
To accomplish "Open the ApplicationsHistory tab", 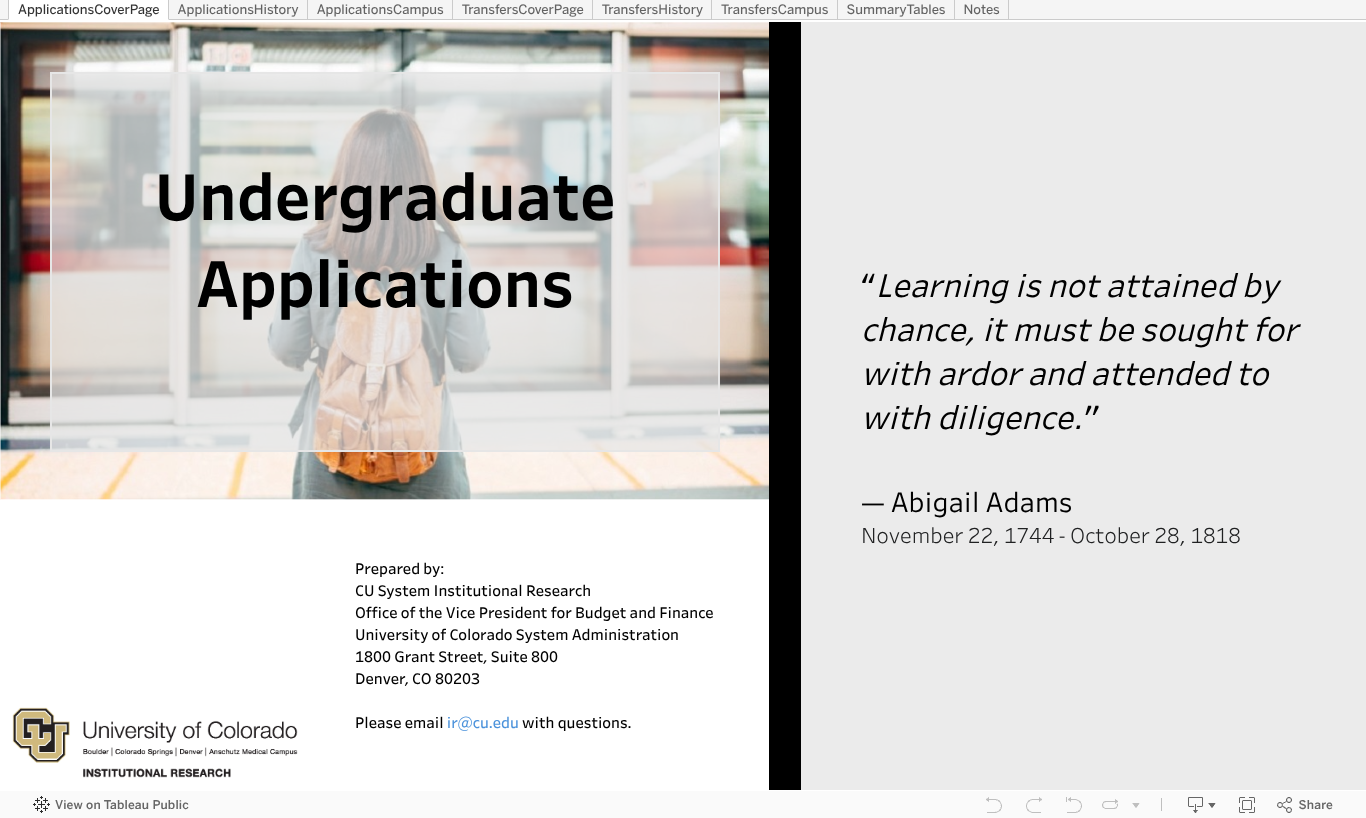I will (x=238, y=10).
